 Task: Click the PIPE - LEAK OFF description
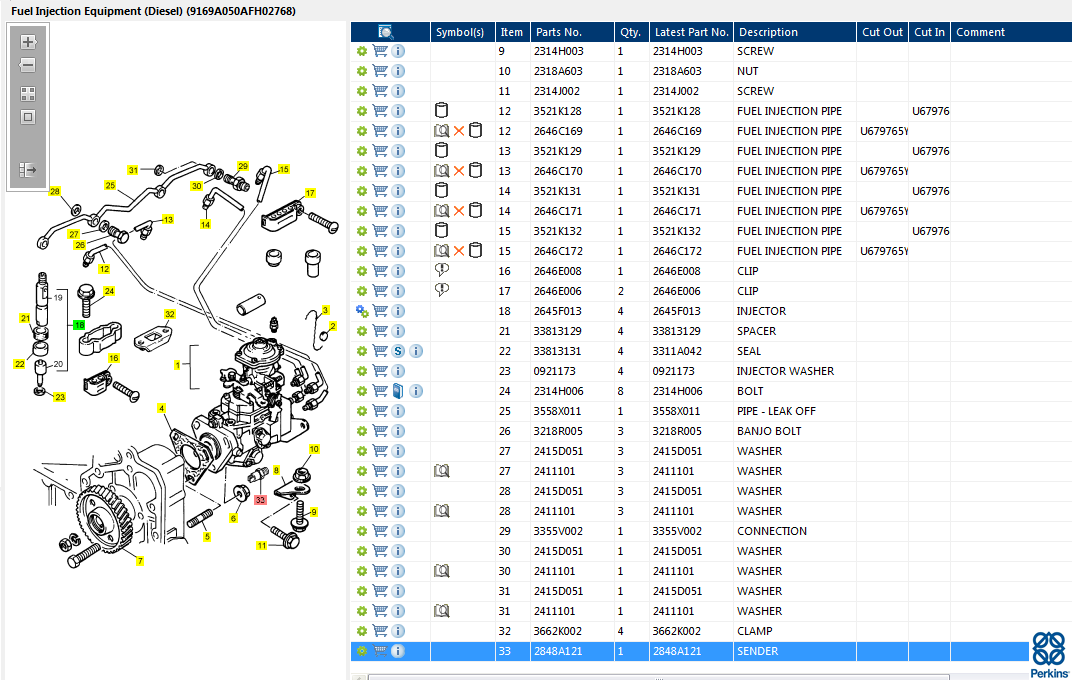pos(776,411)
